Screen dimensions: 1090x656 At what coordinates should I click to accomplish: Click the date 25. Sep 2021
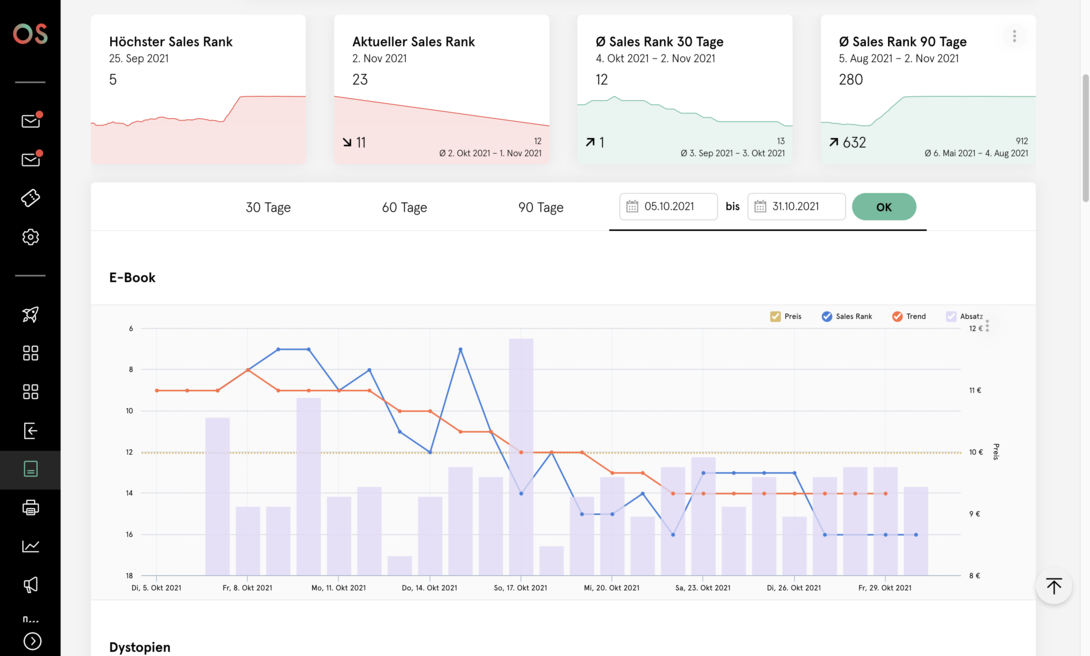coord(139,58)
